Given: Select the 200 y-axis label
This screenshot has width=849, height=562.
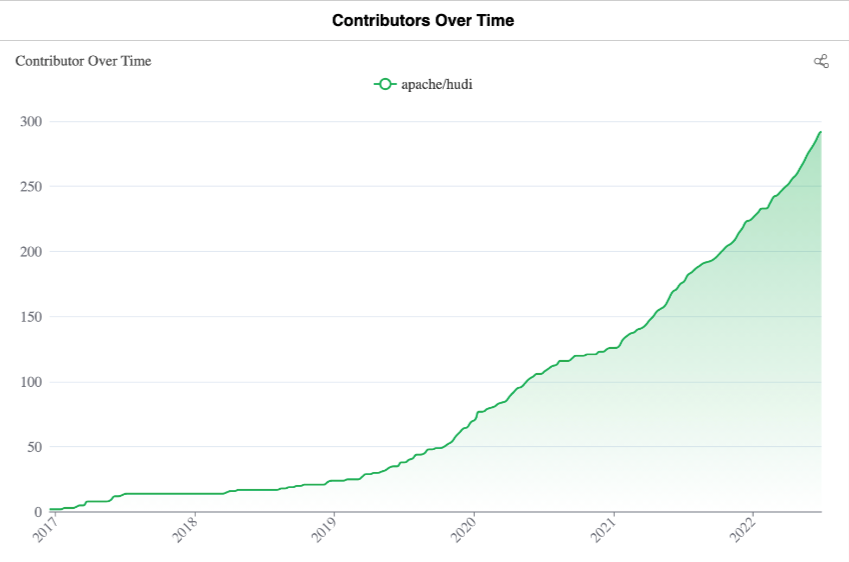Looking at the screenshot, I should [x=31, y=252].
